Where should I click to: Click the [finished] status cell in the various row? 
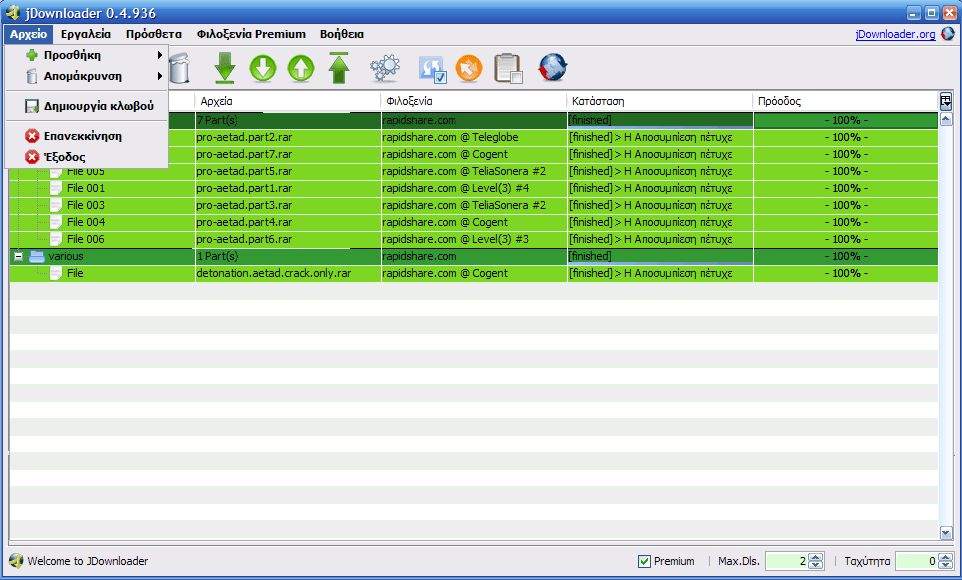pos(660,257)
